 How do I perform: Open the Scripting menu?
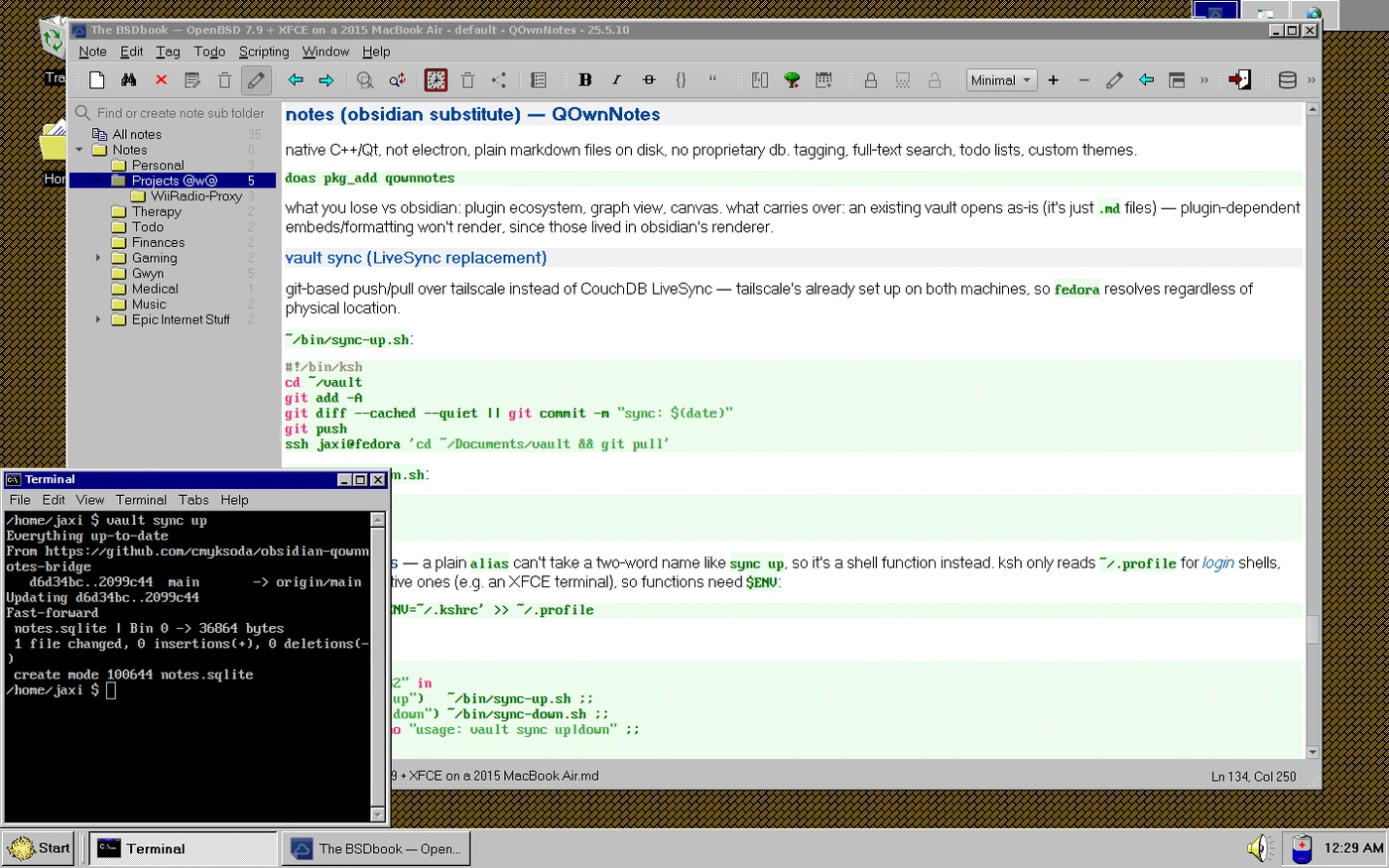(264, 52)
